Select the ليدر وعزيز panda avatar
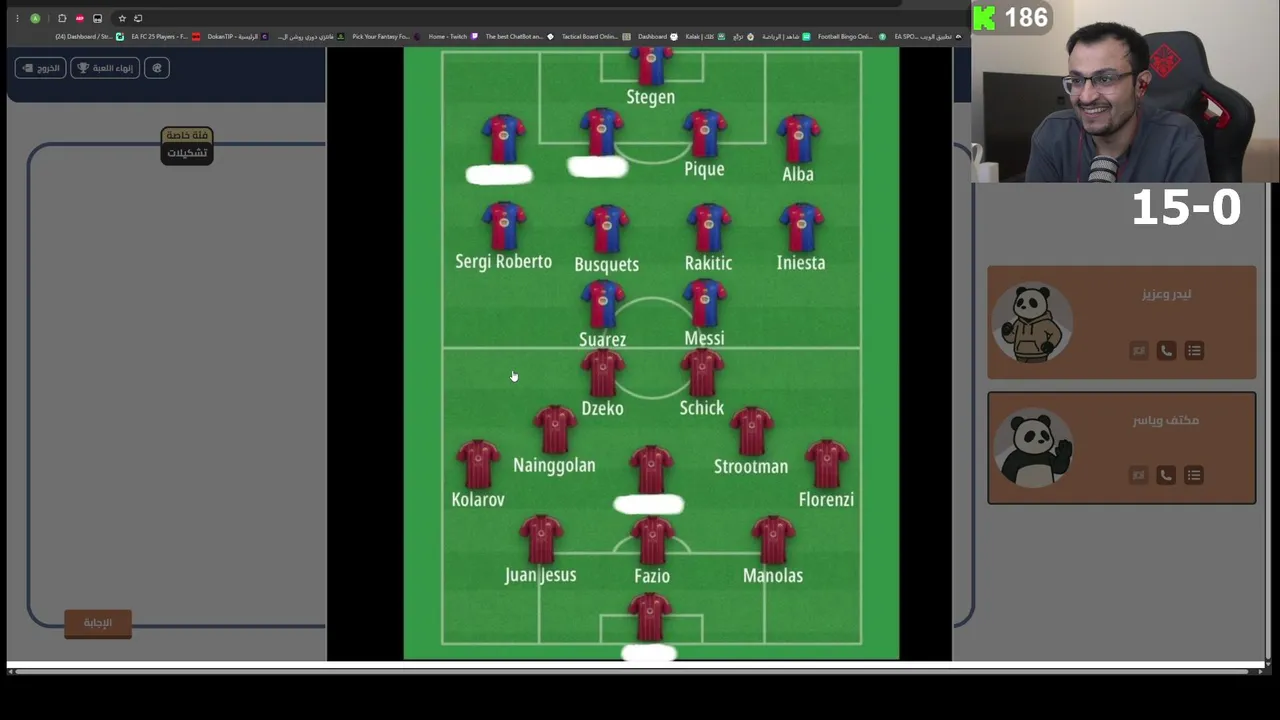The height and width of the screenshot is (720, 1280). coord(1033,323)
